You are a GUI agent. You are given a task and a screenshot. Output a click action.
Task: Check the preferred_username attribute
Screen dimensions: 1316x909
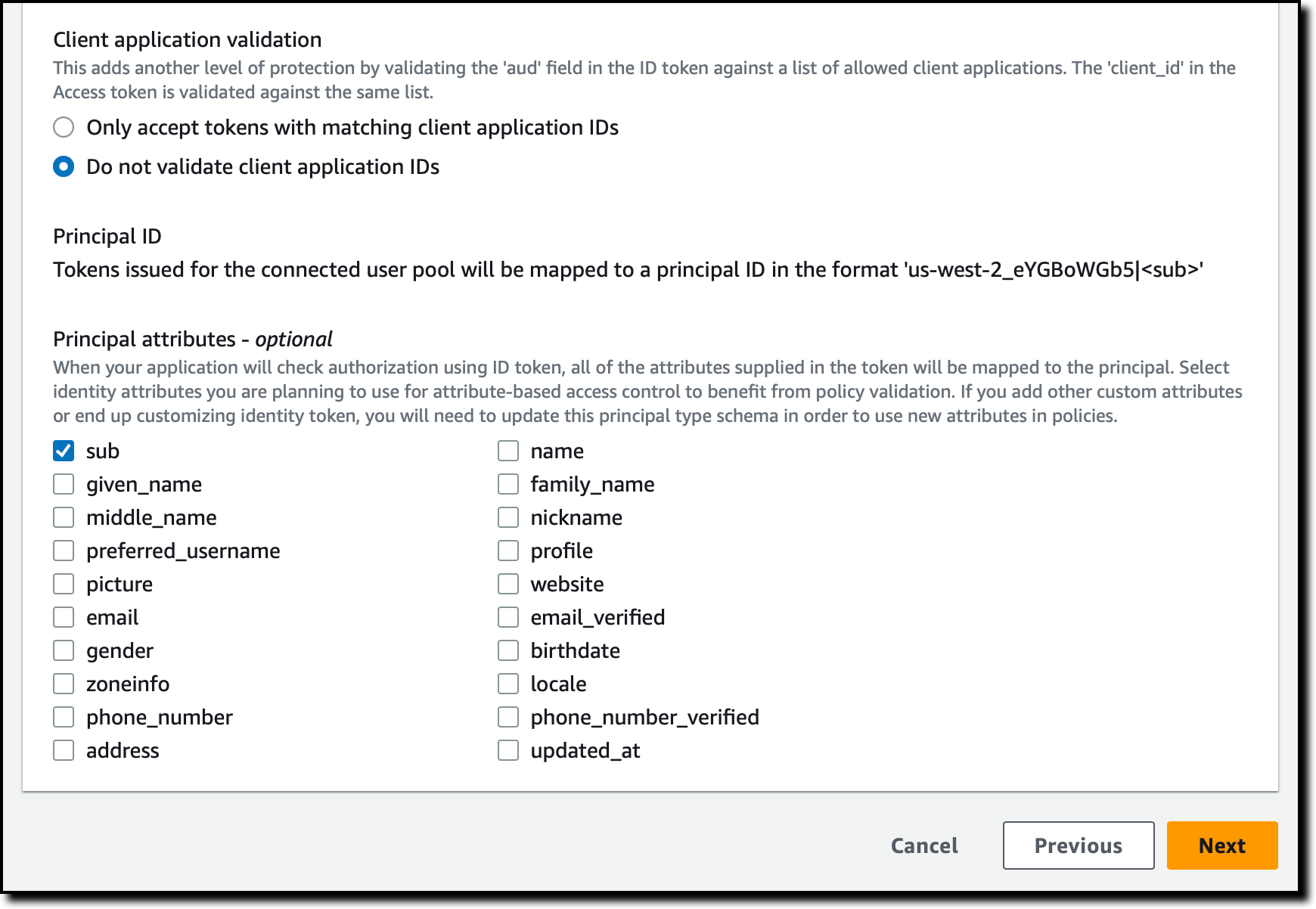64,551
